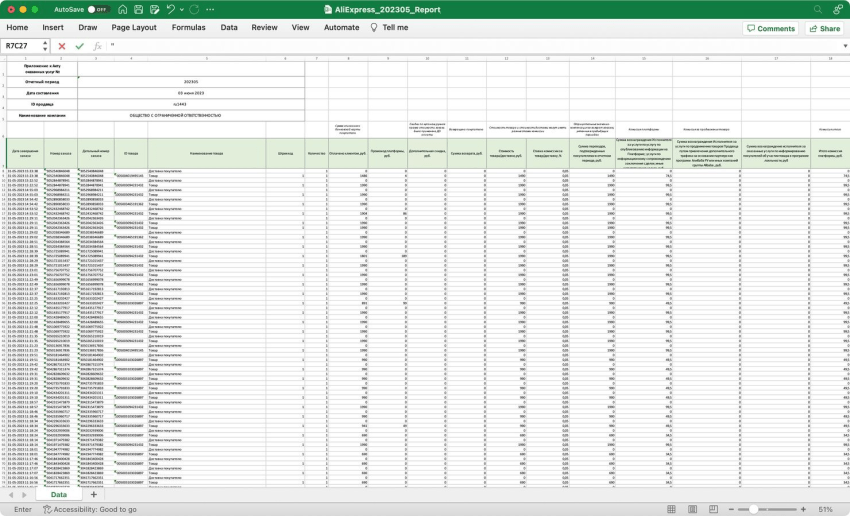Click the zoom slider handle

[754, 509]
